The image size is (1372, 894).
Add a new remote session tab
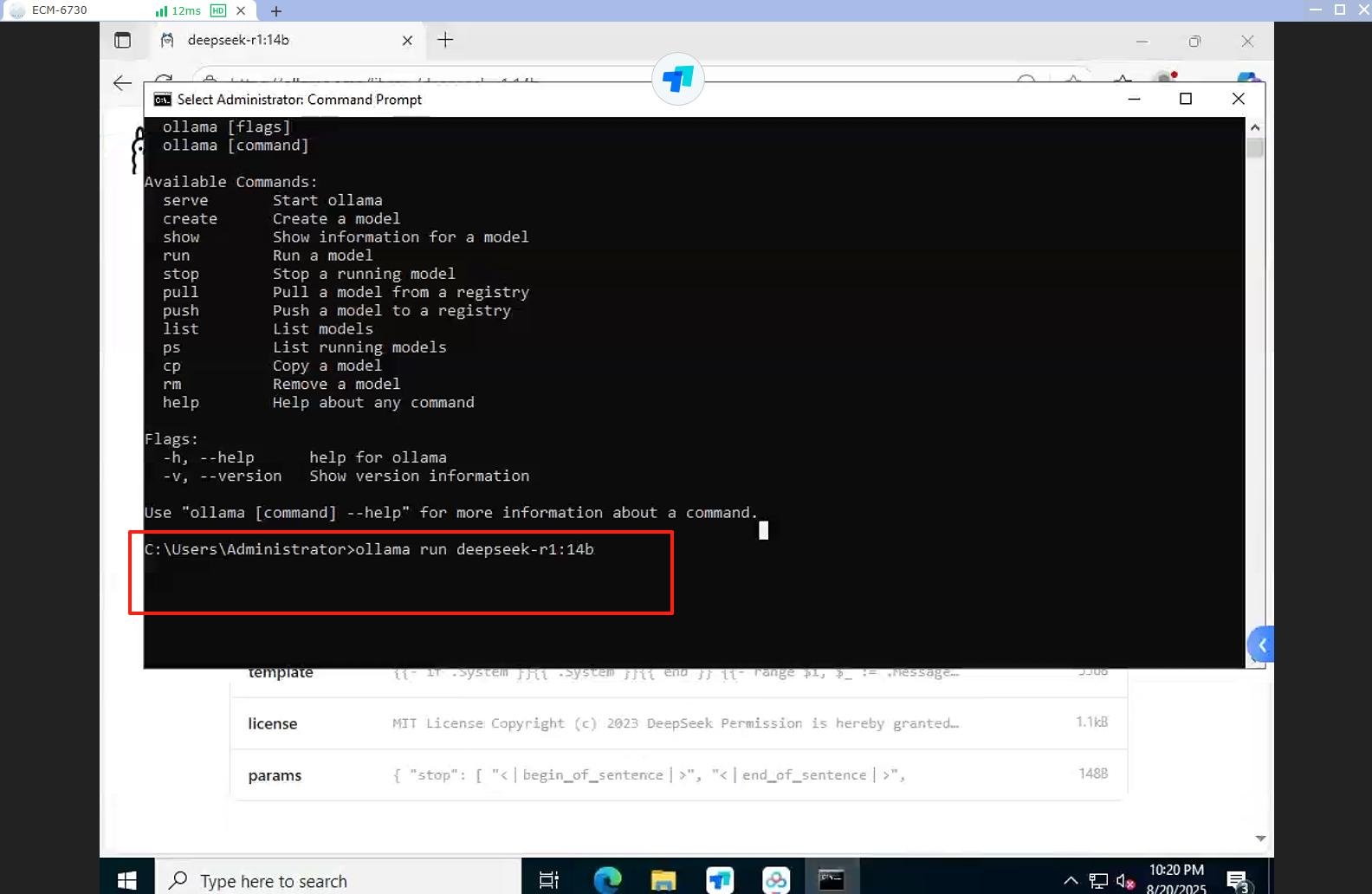pyautogui.click(x=275, y=11)
